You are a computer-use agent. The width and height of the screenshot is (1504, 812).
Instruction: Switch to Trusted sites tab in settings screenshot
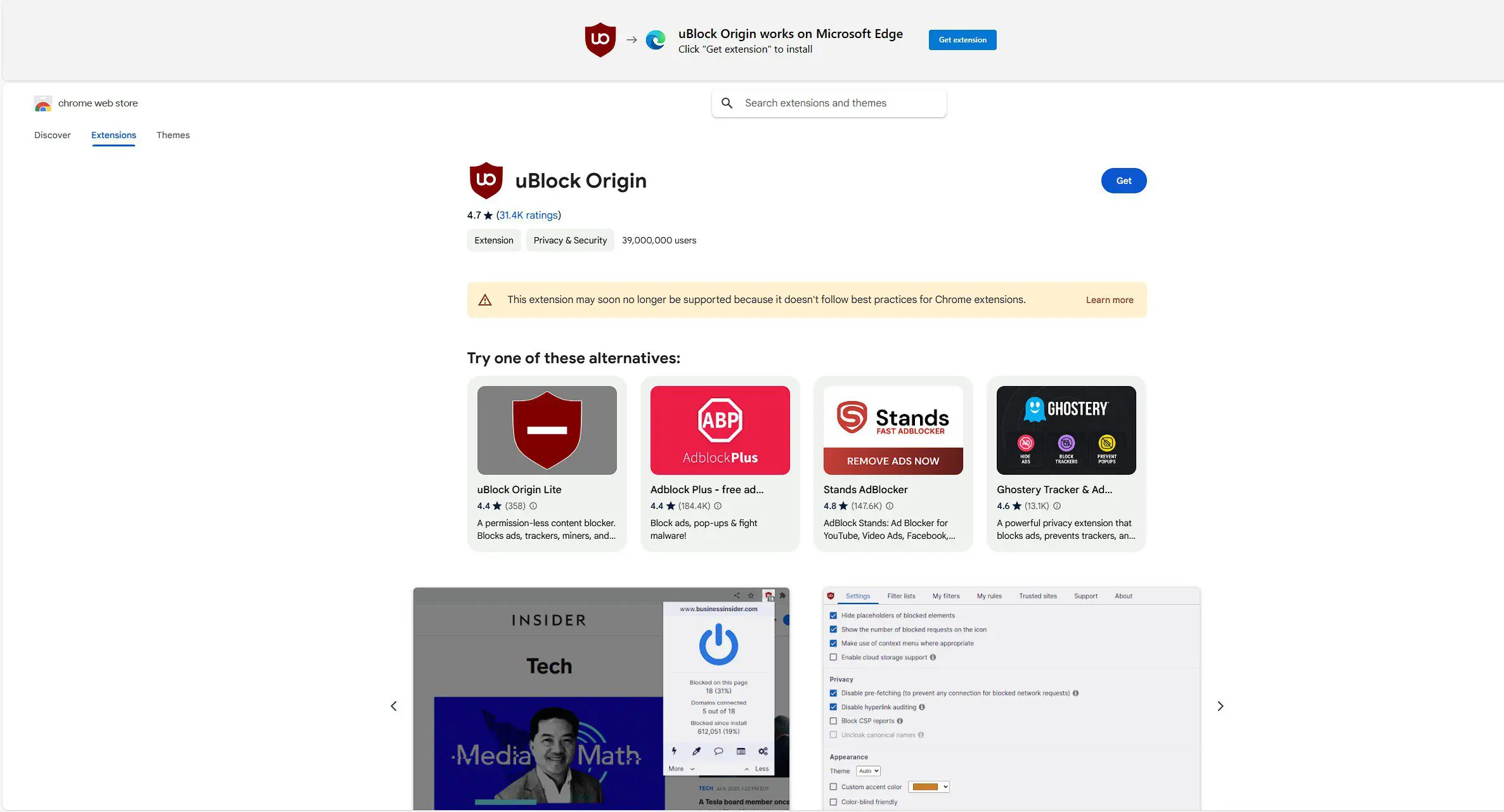pos(1038,596)
